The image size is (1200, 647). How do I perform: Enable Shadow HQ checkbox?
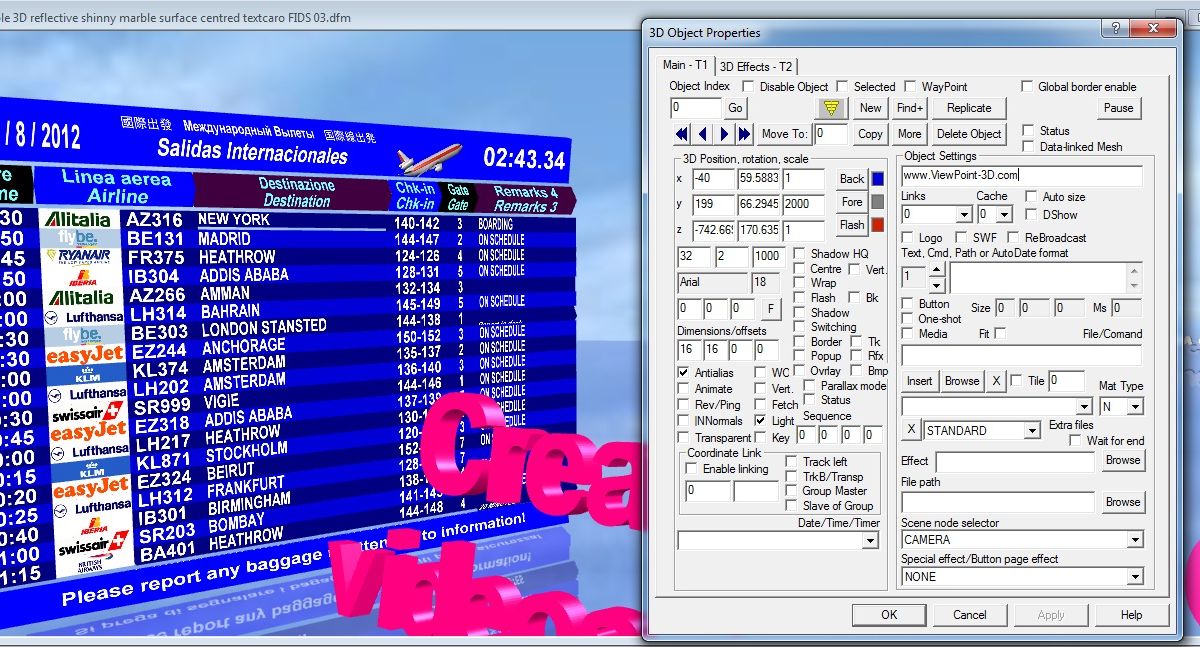800,254
